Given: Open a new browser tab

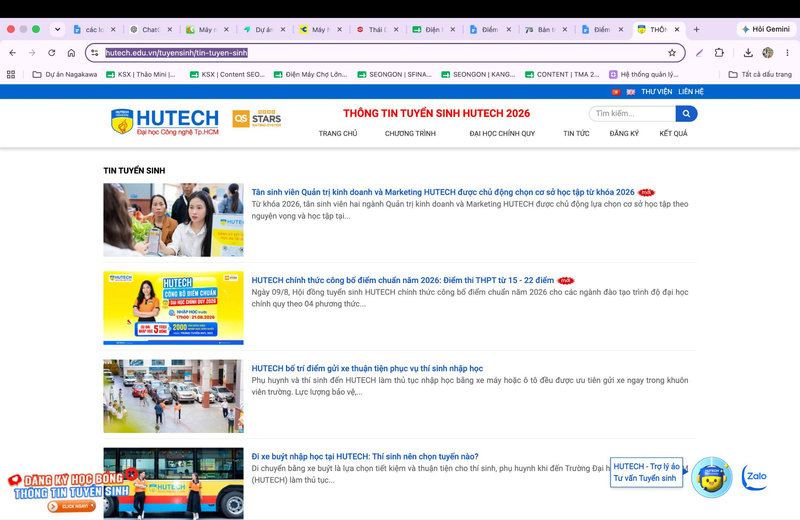Looking at the screenshot, I should [x=696, y=30].
